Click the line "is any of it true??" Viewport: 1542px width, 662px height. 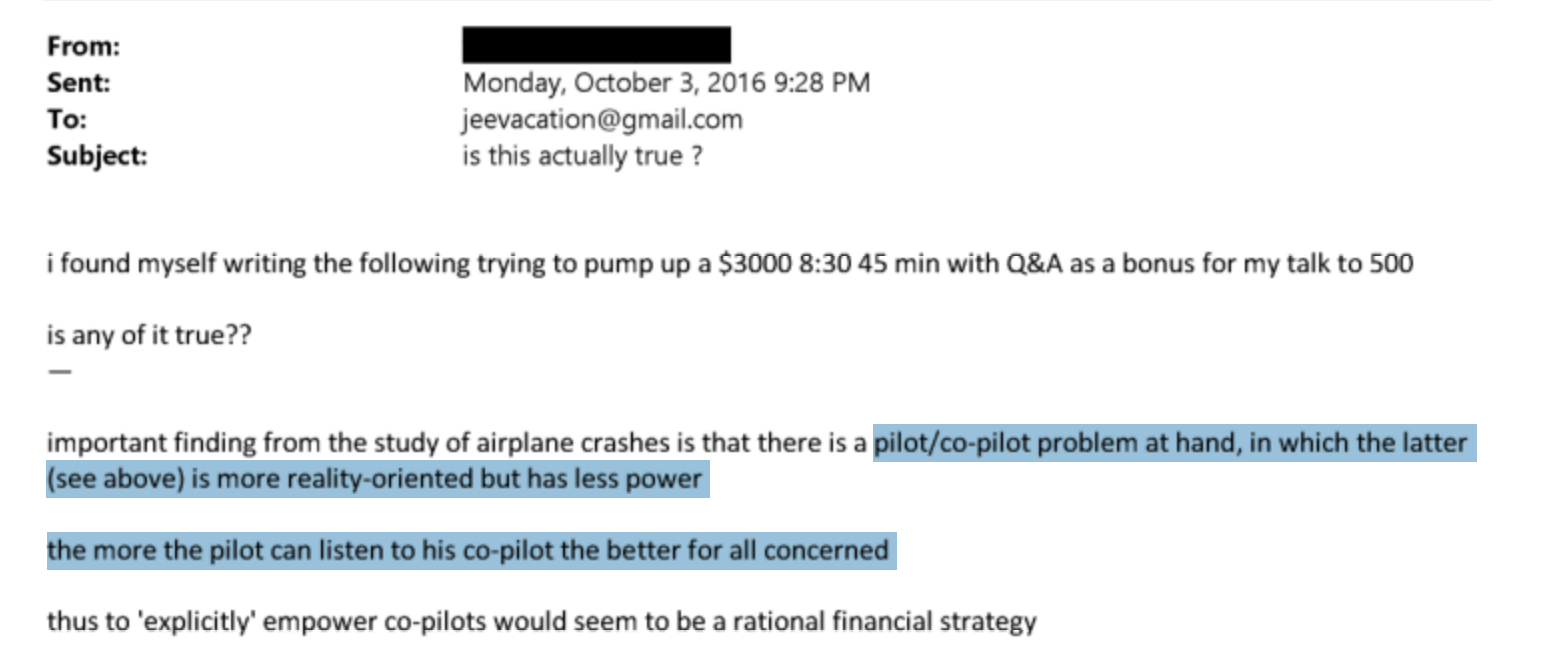(149, 335)
